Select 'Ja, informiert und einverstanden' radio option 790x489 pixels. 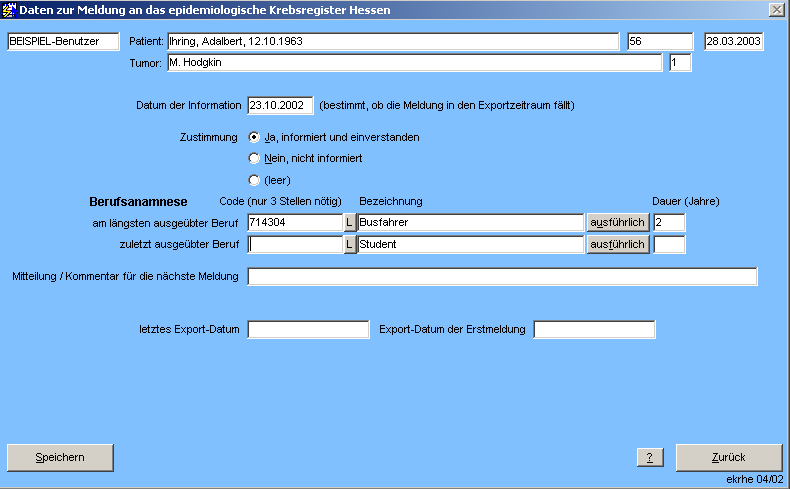tap(254, 137)
